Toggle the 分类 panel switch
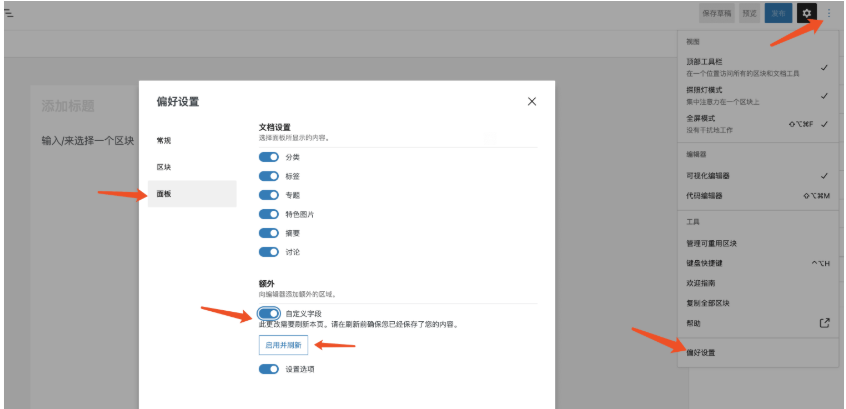This screenshot has height=409, width=846. 269,157
